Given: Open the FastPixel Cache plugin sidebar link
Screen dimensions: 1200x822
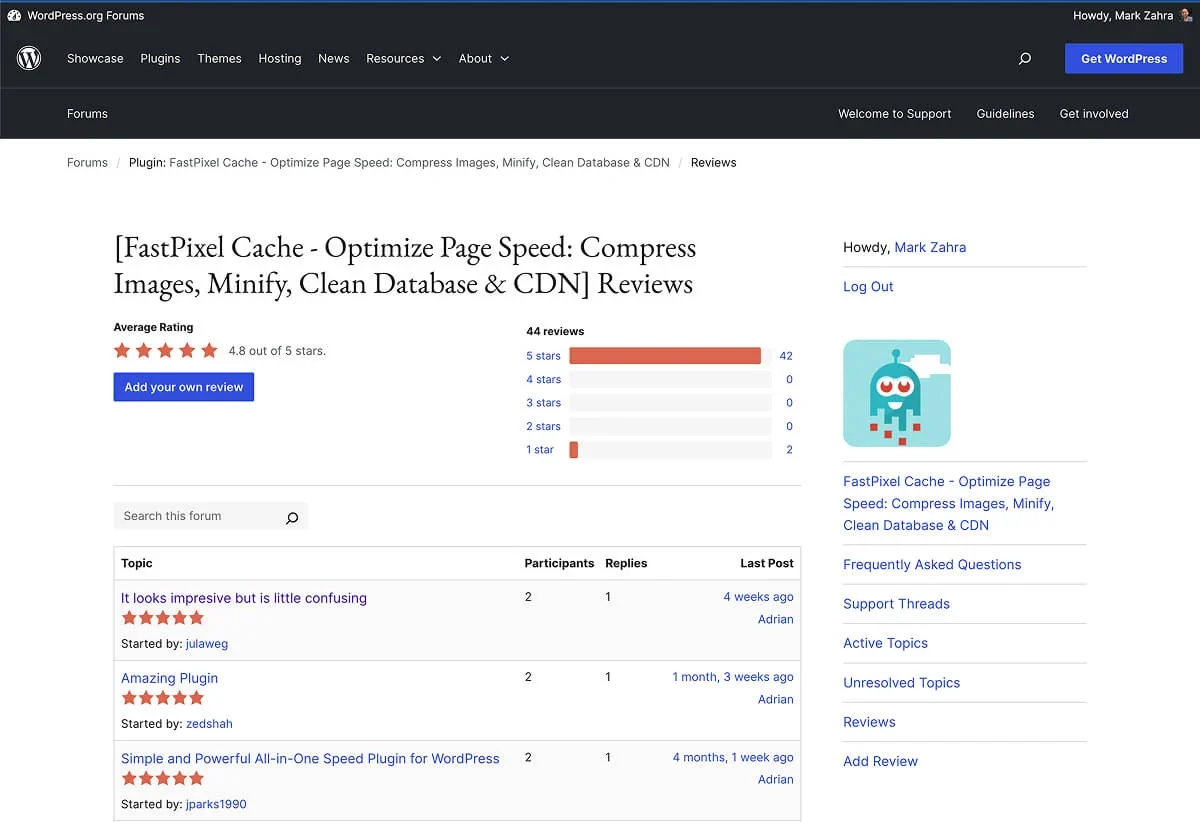Looking at the screenshot, I should [x=949, y=503].
